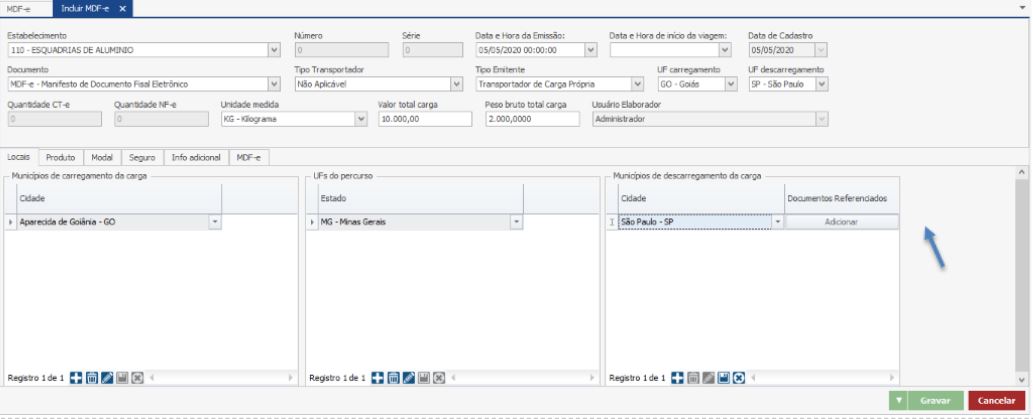Expand the Unidade medida dropdown
The width and height of the screenshot is (1033, 419).
coord(362,119)
